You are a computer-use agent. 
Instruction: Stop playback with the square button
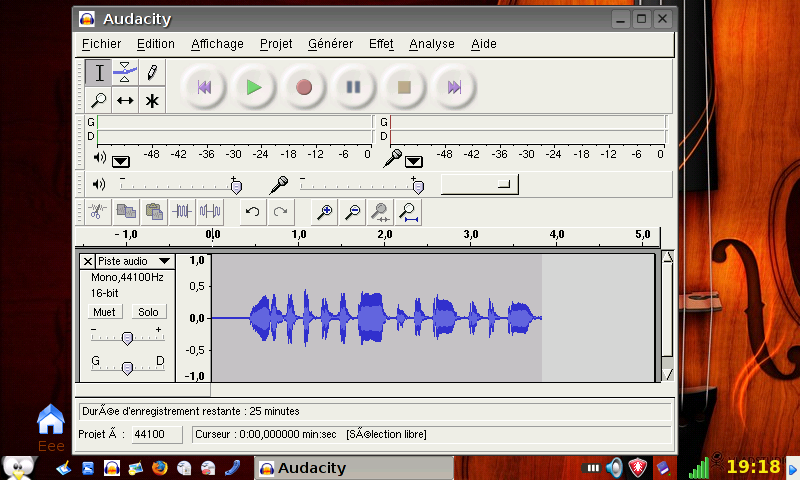[404, 87]
